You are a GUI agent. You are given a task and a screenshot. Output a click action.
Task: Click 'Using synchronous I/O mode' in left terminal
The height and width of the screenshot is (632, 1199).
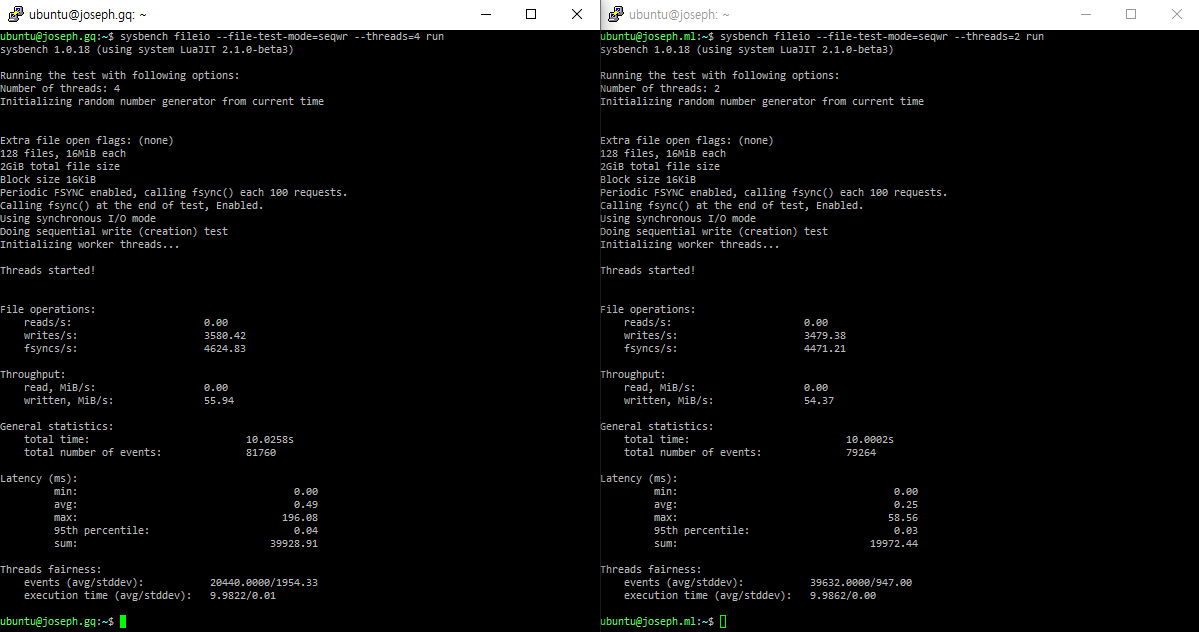78,219
